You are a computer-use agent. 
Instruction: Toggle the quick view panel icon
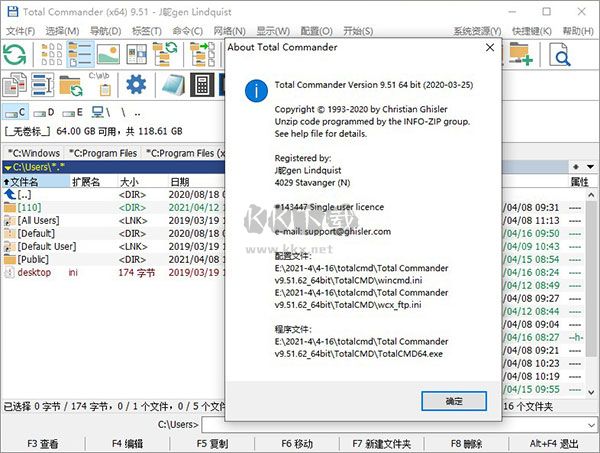(137, 55)
